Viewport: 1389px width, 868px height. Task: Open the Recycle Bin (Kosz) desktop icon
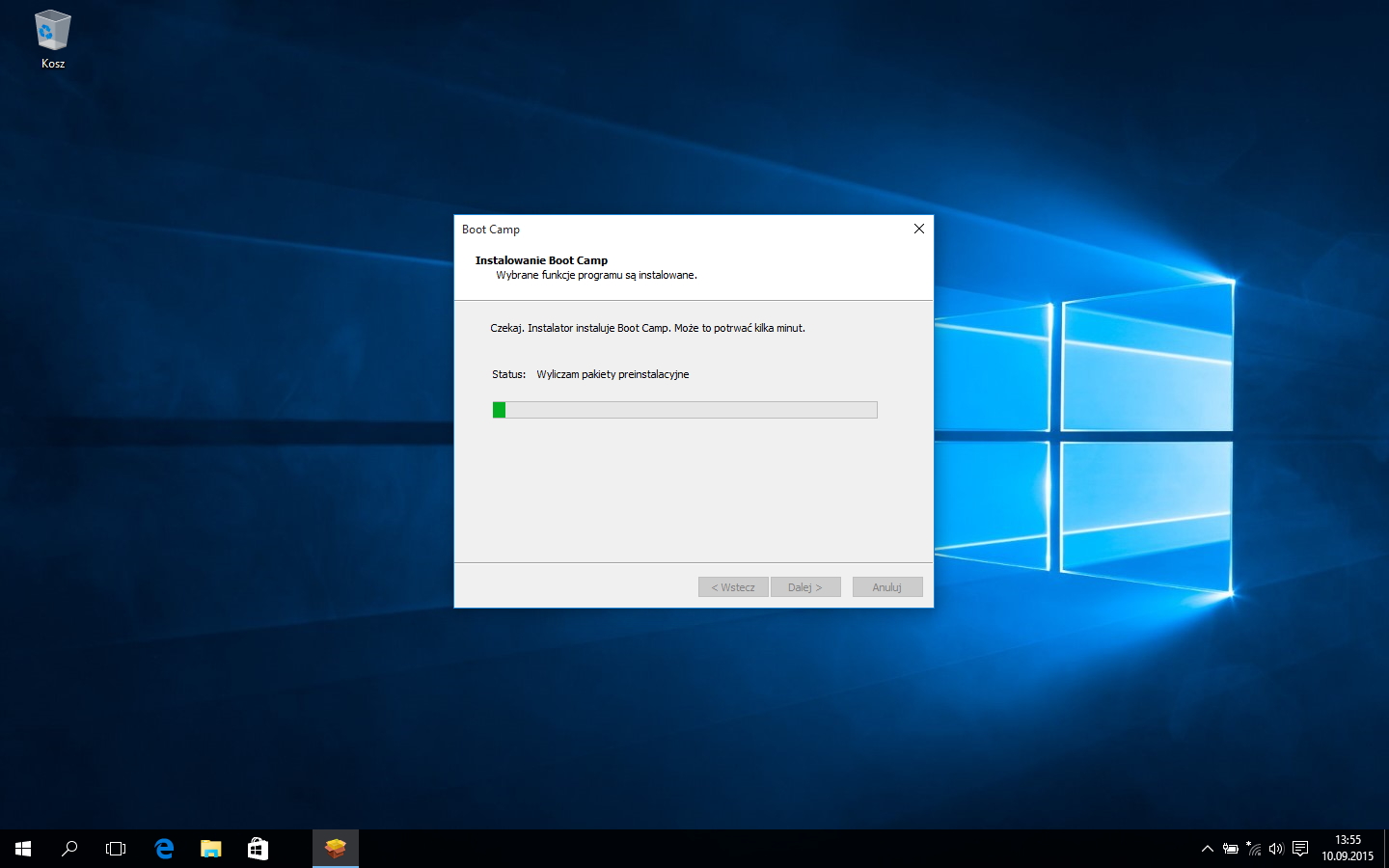(x=53, y=40)
